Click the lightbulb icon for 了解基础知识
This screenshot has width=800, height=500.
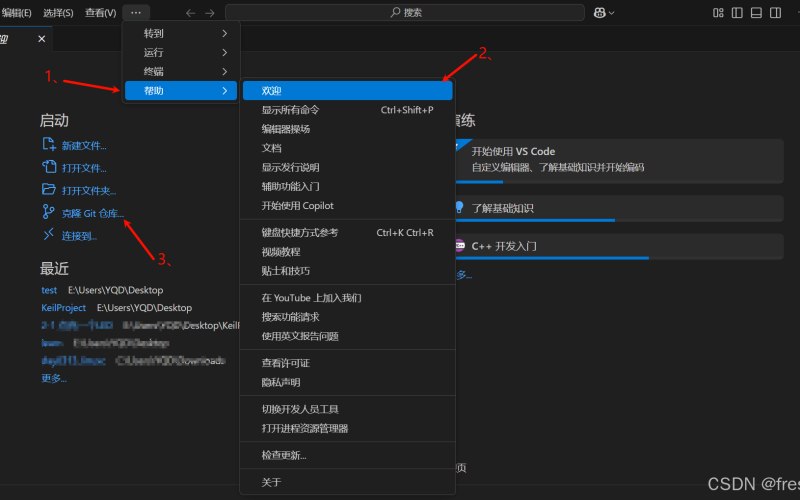tap(459, 207)
